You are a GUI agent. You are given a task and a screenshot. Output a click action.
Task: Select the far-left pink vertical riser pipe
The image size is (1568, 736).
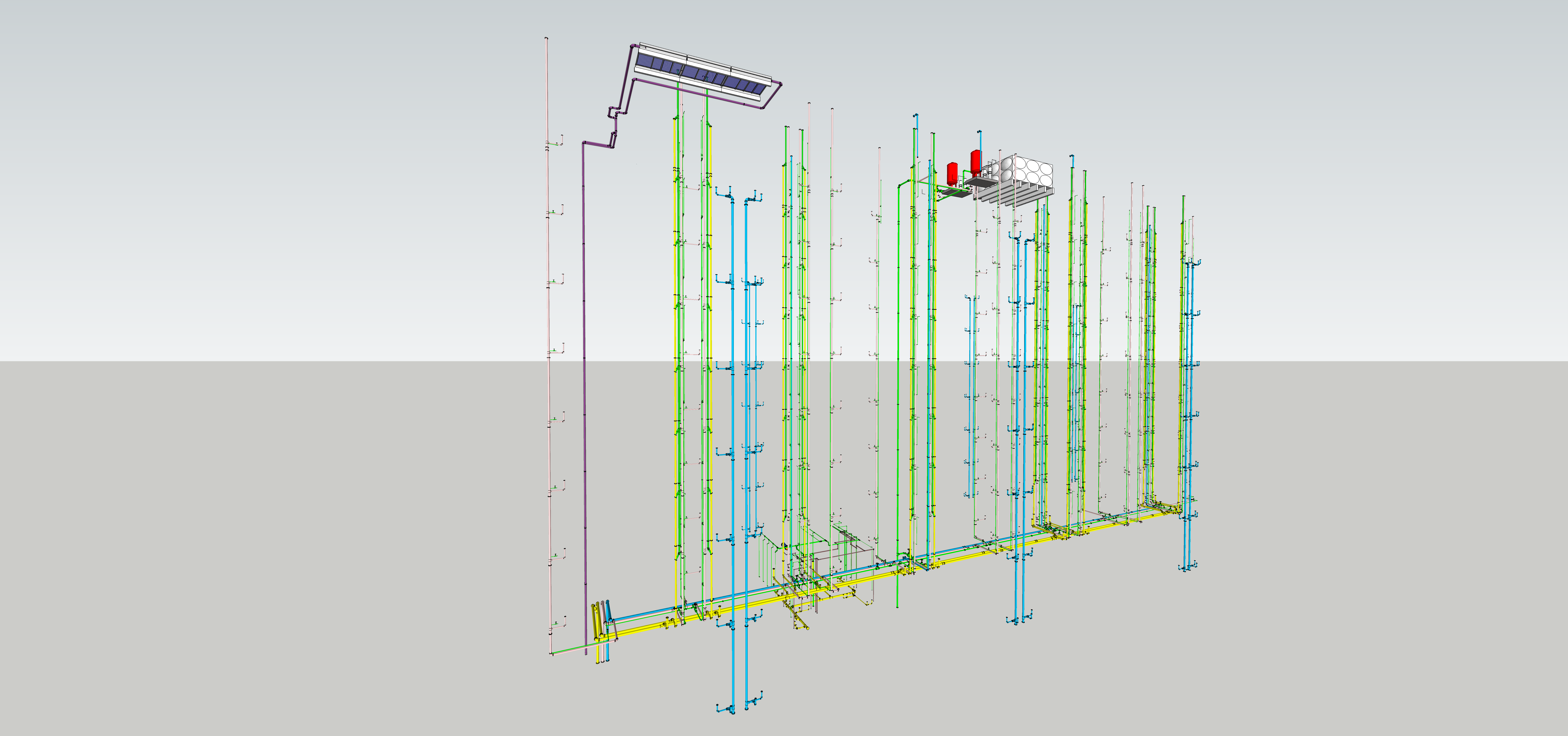(x=549, y=346)
